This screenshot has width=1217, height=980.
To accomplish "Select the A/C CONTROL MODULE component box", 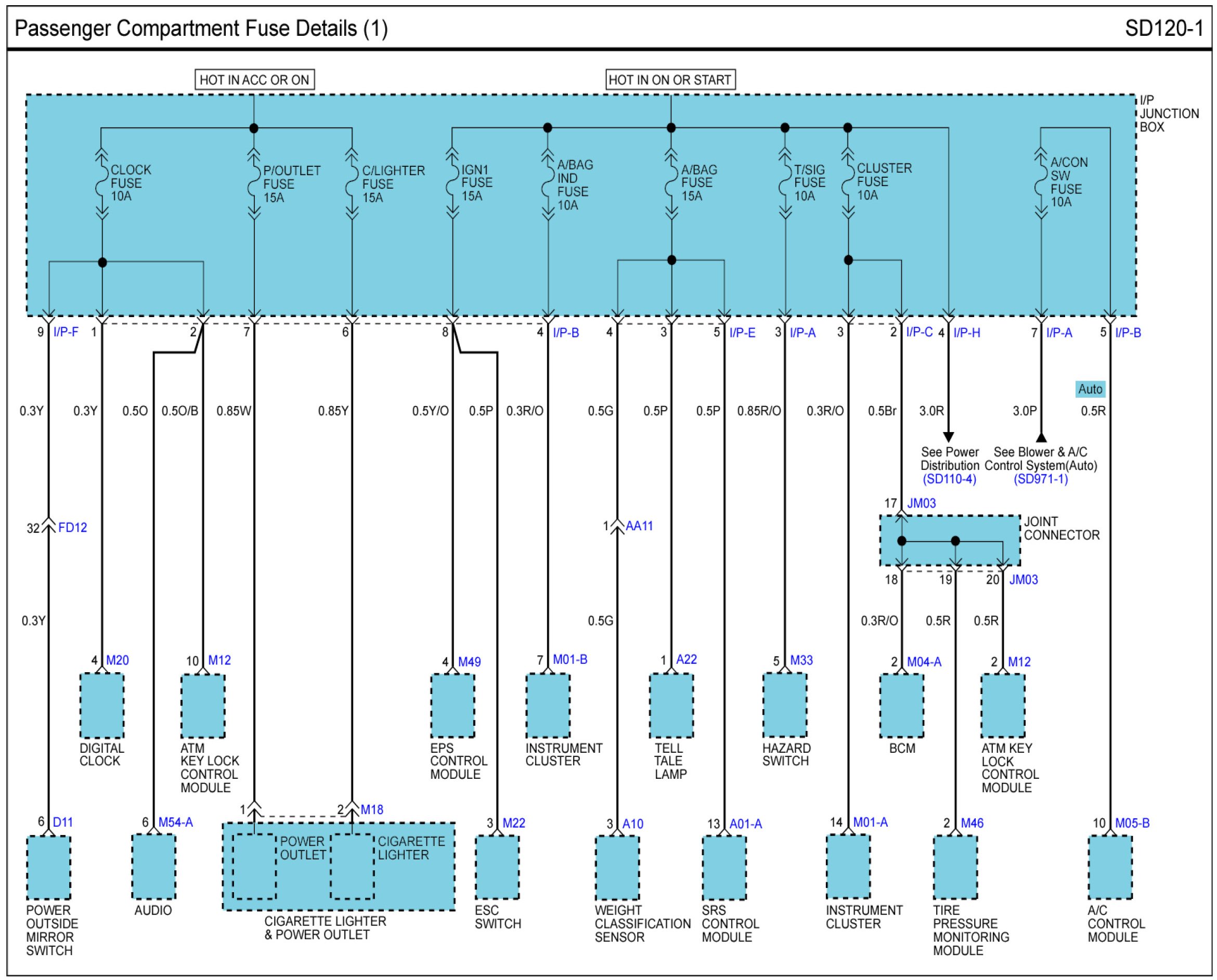I will [x=1110, y=868].
